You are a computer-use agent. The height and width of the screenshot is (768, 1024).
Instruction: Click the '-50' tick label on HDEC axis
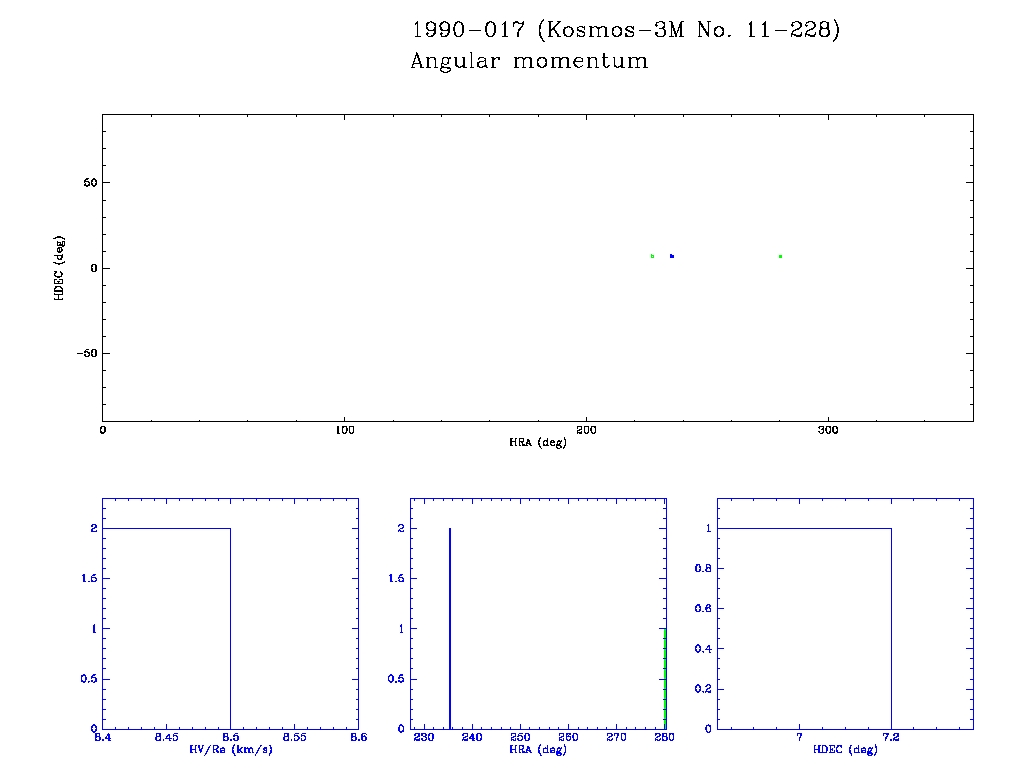click(x=82, y=354)
